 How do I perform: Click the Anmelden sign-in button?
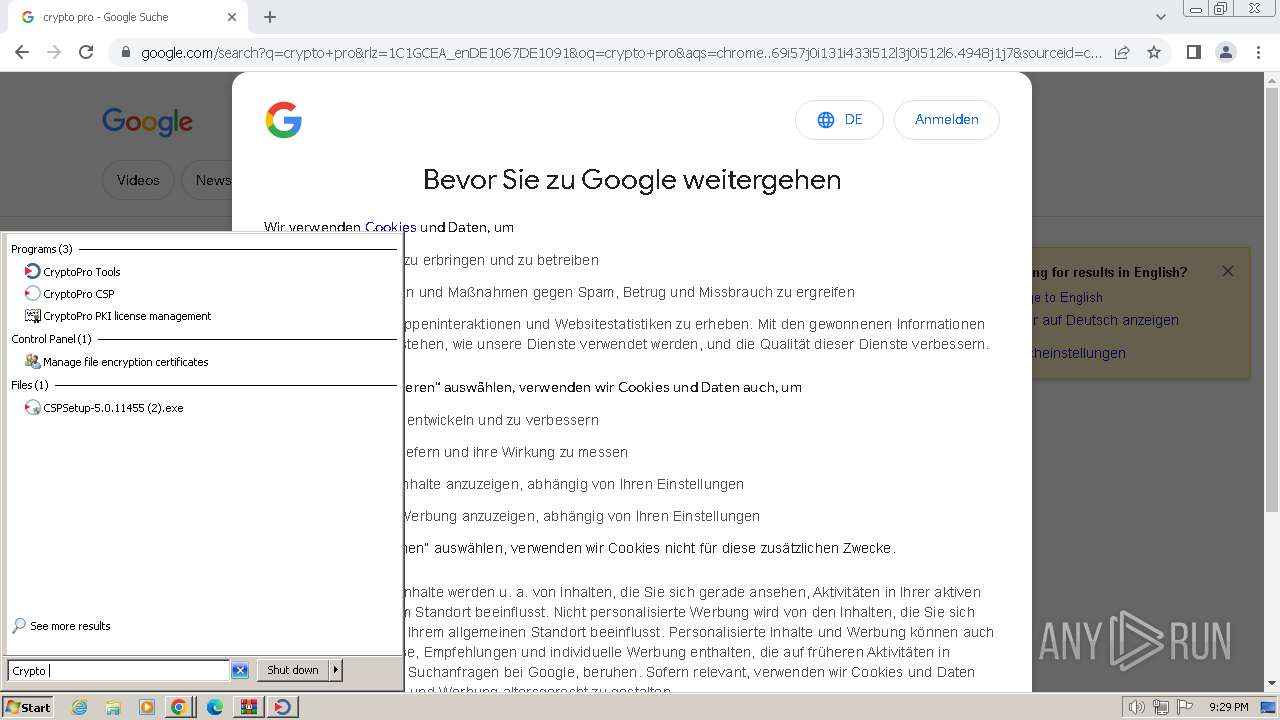946,120
